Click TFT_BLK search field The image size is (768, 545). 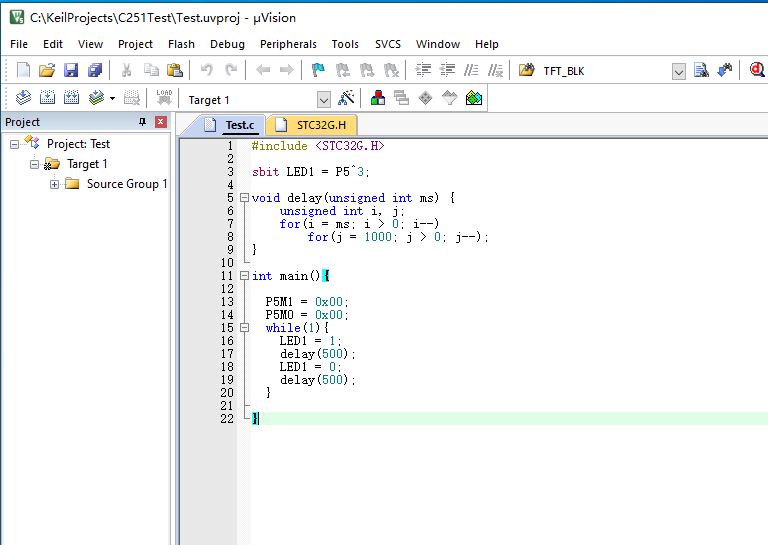(x=606, y=71)
